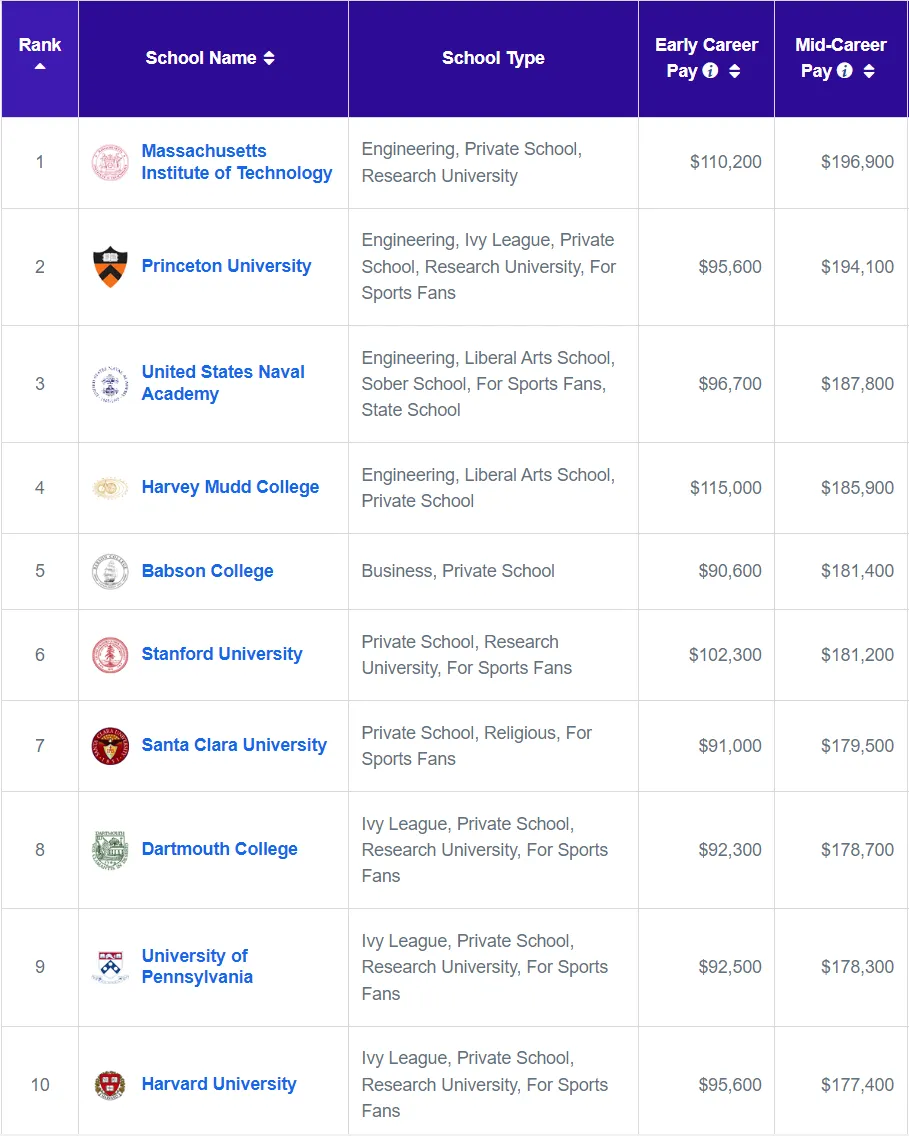Show Early Career Pay info tooltip icon
This screenshot has width=909, height=1136.
pos(711,70)
